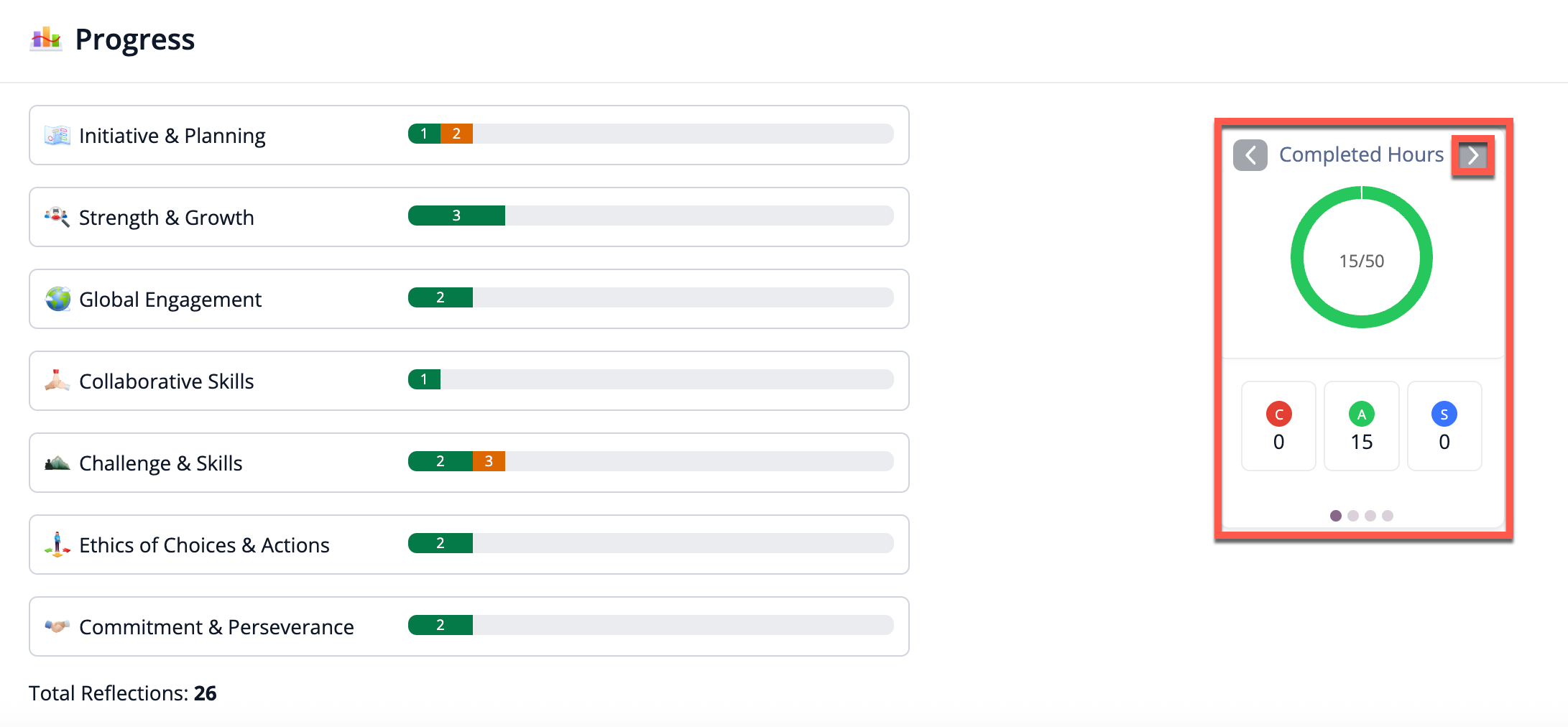Select the green A hours badge

[x=1361, y=414]
